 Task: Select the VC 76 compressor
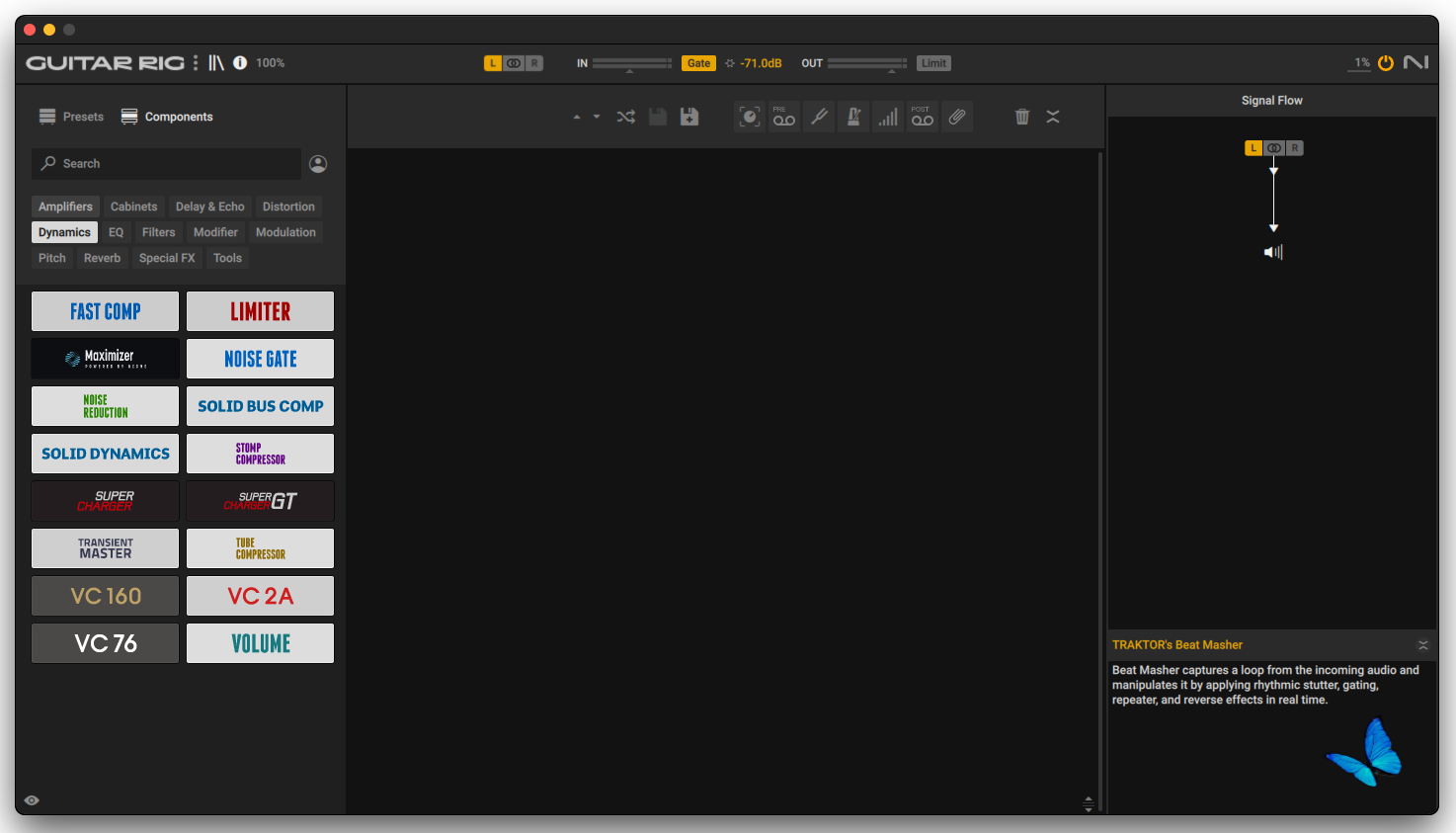pyautogui.click(x=106, y=643)
